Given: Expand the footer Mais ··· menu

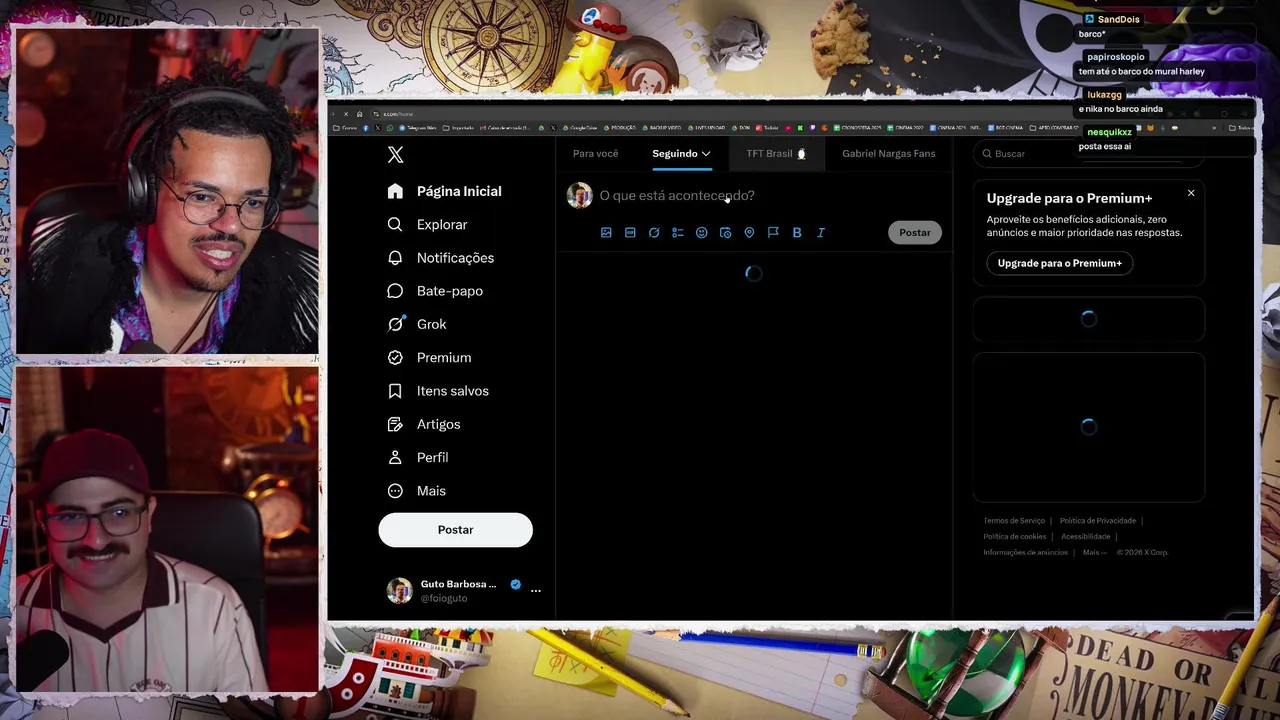Looking at the screenshot, I should point(1094,553).
